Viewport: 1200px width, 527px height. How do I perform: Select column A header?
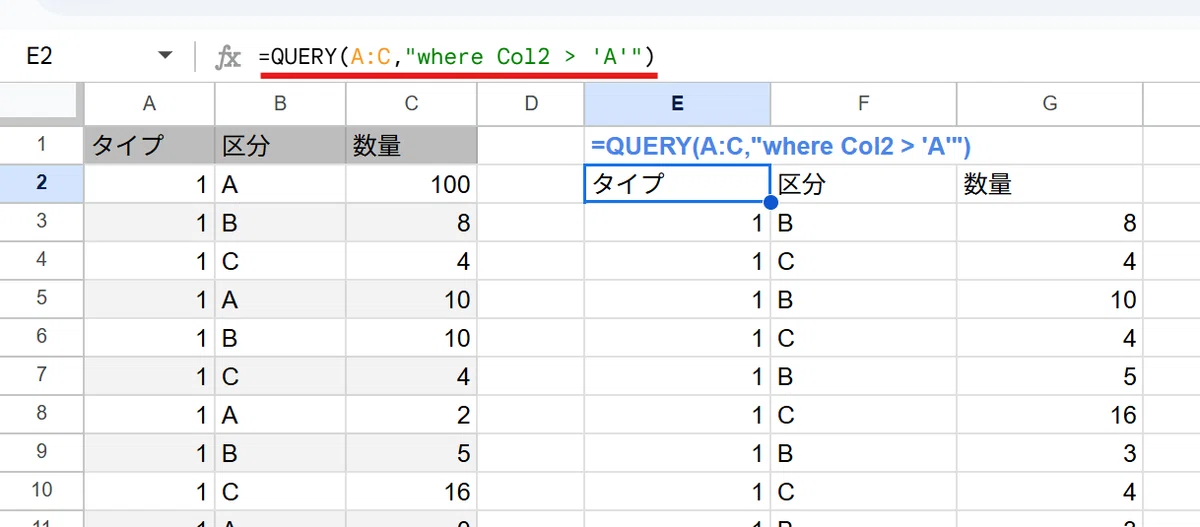pos(149,103)
